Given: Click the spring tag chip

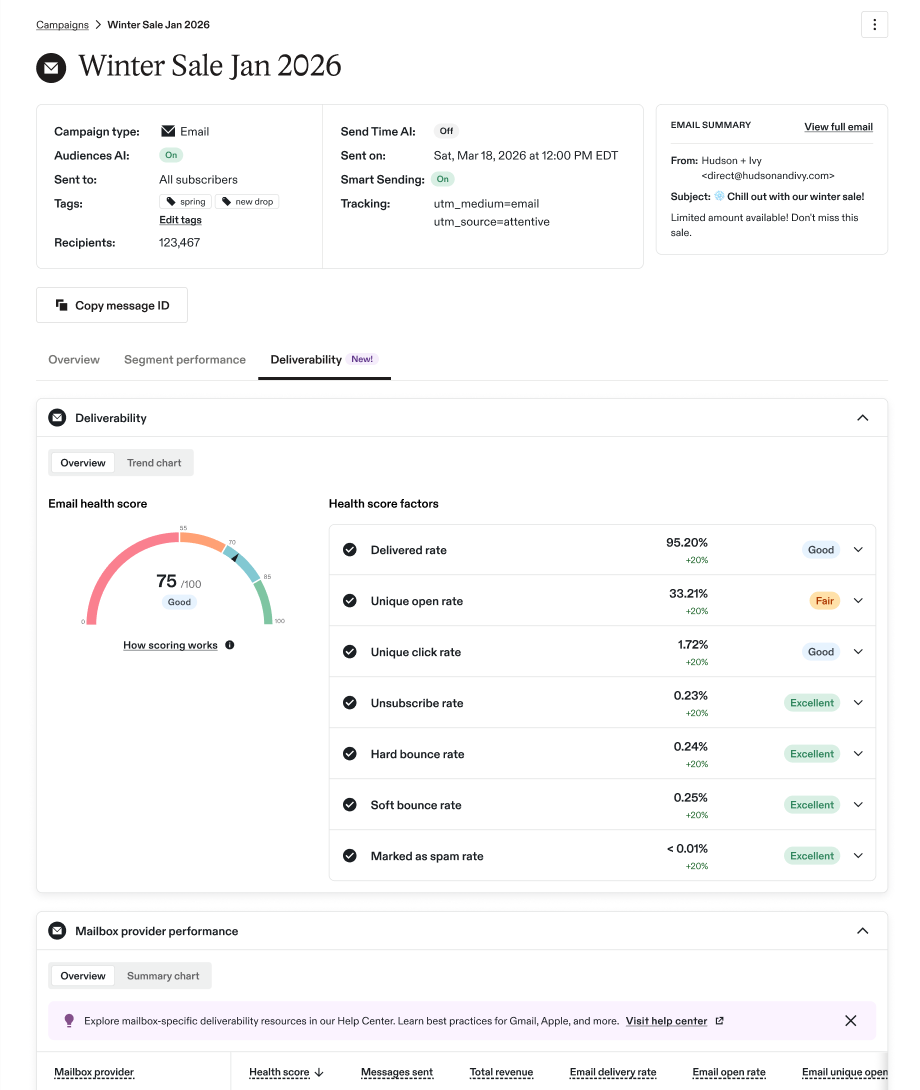Looking at the screenshot, I should tap(186, 202).
